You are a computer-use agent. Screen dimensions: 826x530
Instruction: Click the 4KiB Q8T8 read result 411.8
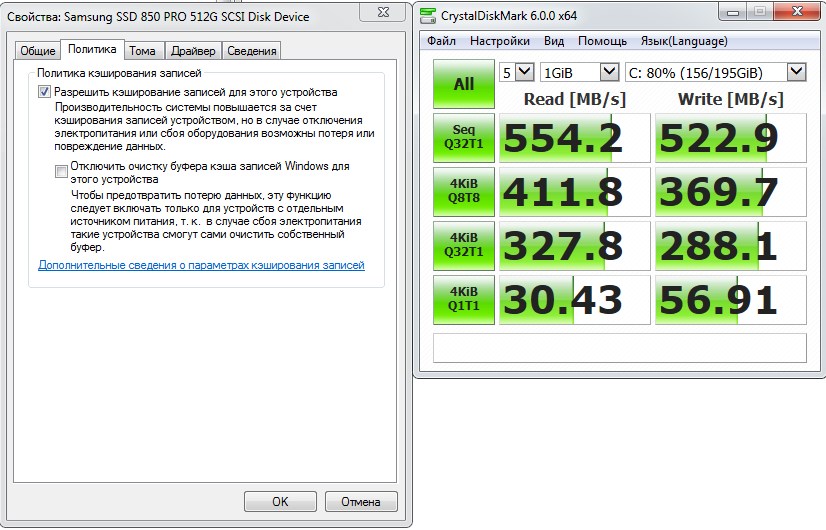(x=575, y=192)
